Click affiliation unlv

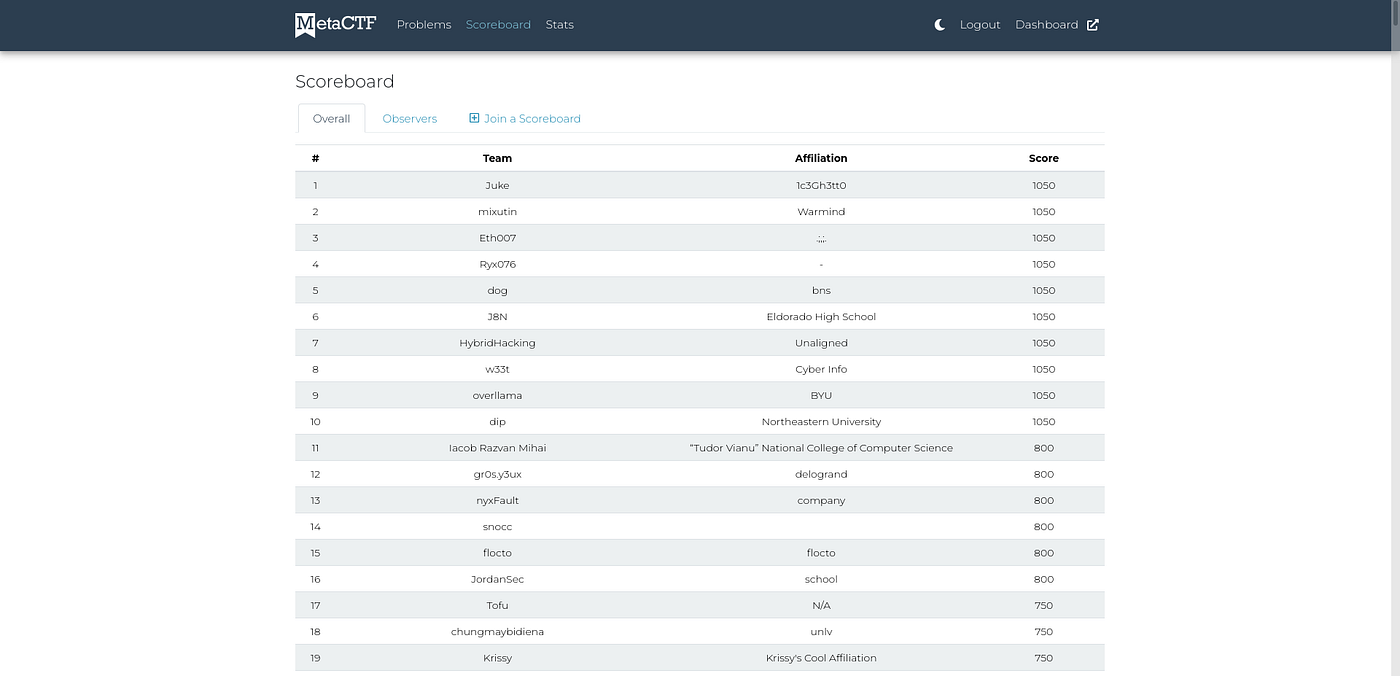(821, 632)
